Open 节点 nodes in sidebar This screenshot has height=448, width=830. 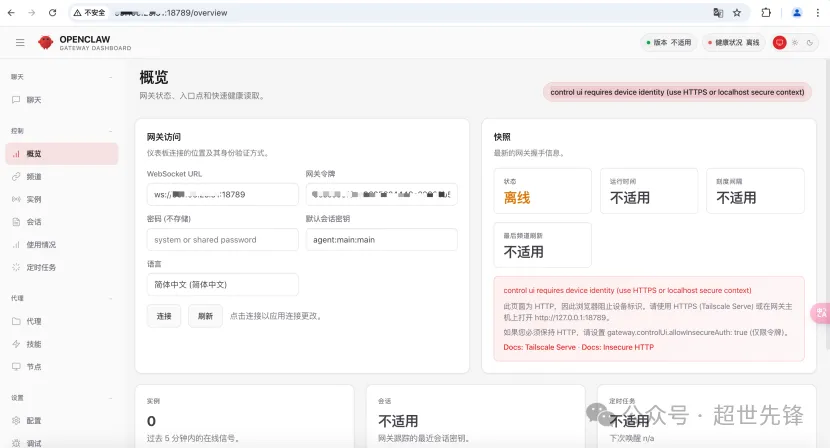tap(62, 366)
